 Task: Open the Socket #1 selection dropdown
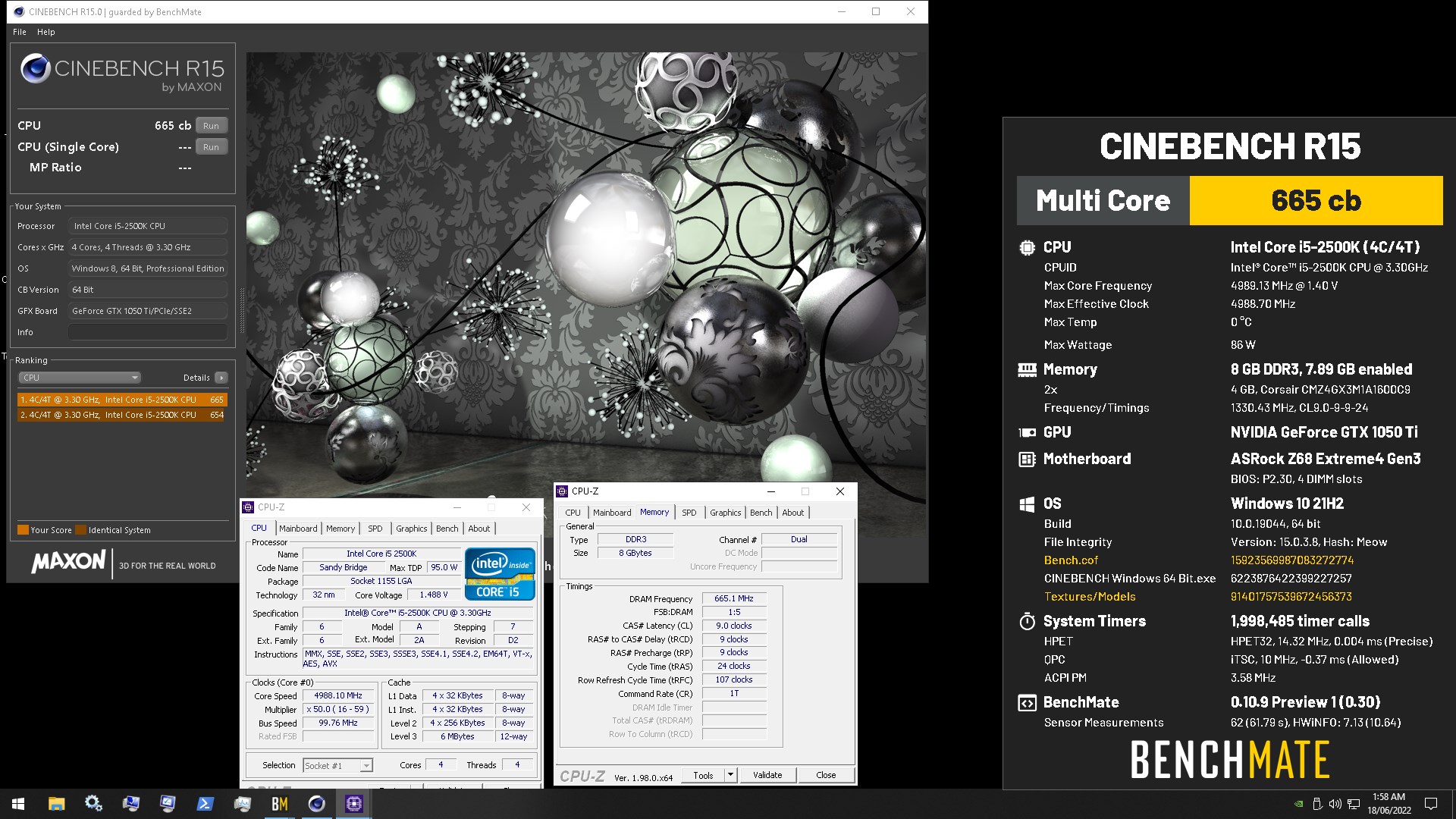point(337,766)
